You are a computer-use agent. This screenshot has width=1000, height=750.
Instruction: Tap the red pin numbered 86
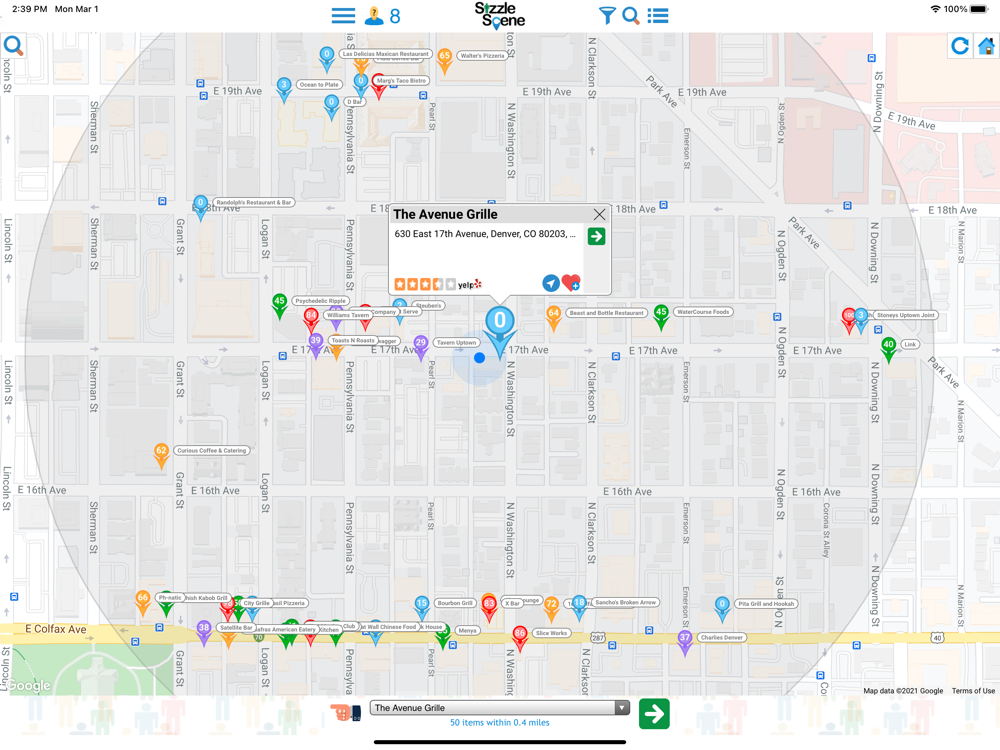520,638
